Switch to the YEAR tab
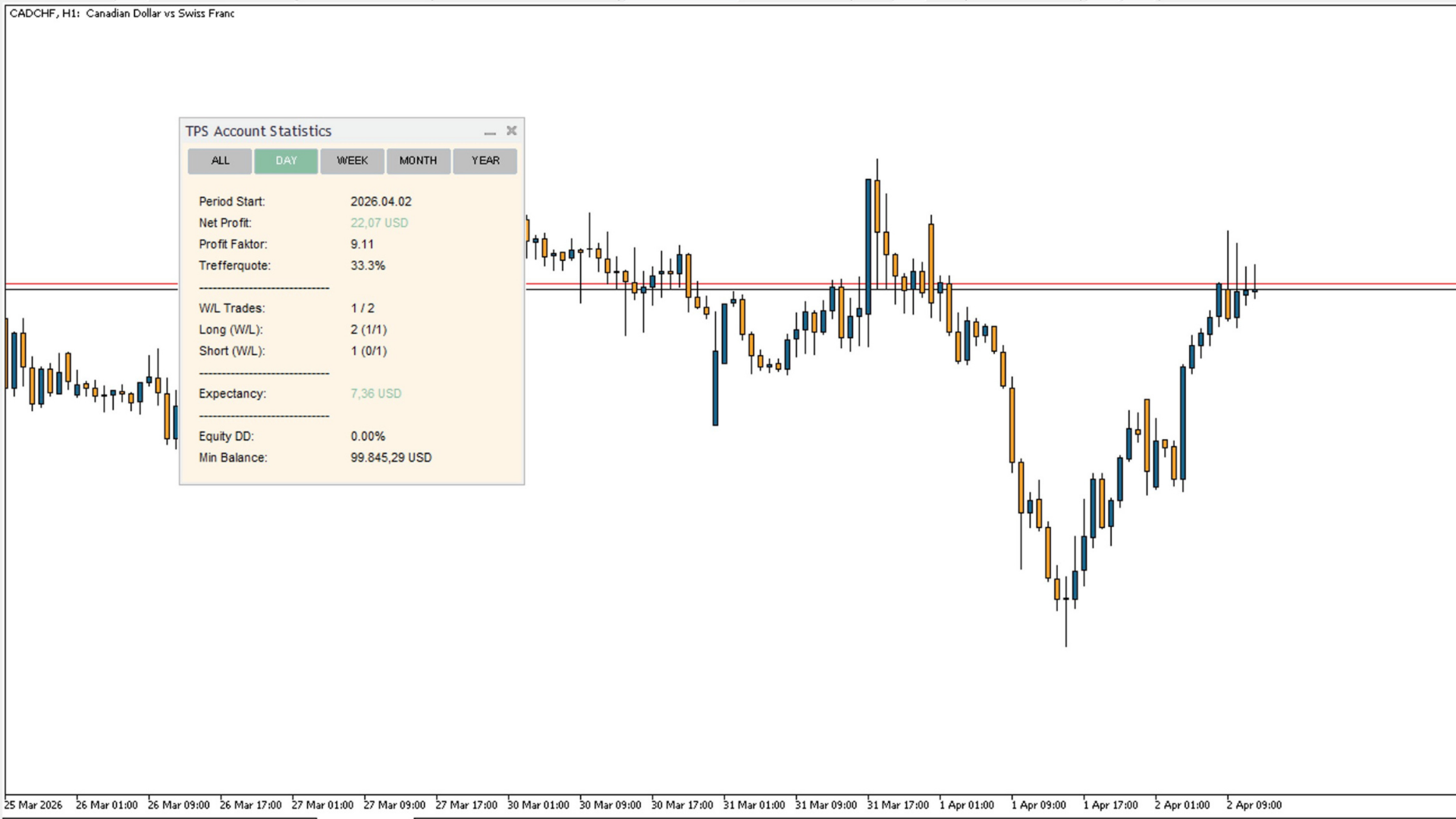This screenshot has height=819, width=1456. point(485,161)
